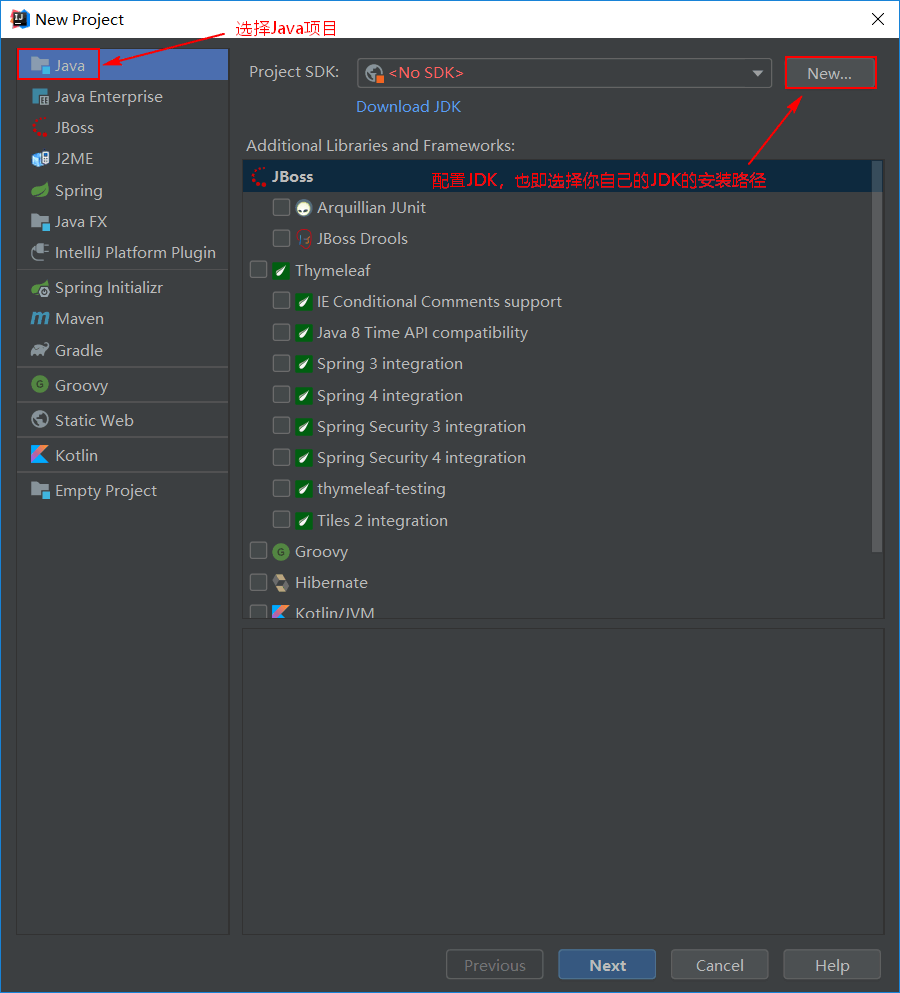Click the Java Enterprise icon
This screenshot has width=900, height=993.
coord(40,97)
